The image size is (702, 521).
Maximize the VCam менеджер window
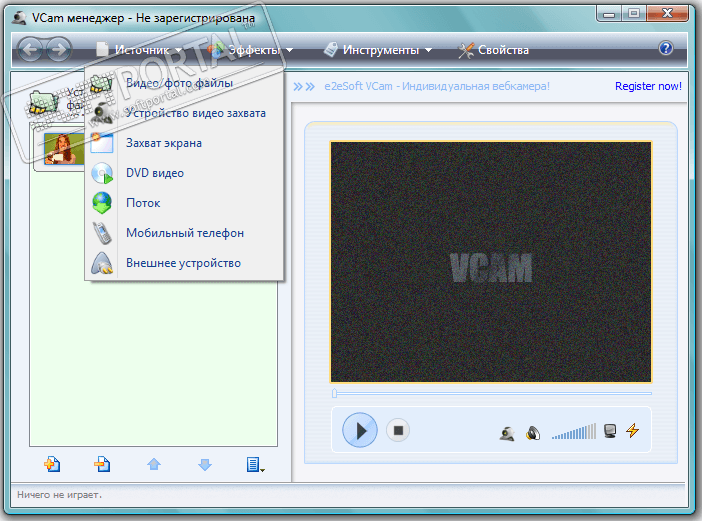coord(634,13)
